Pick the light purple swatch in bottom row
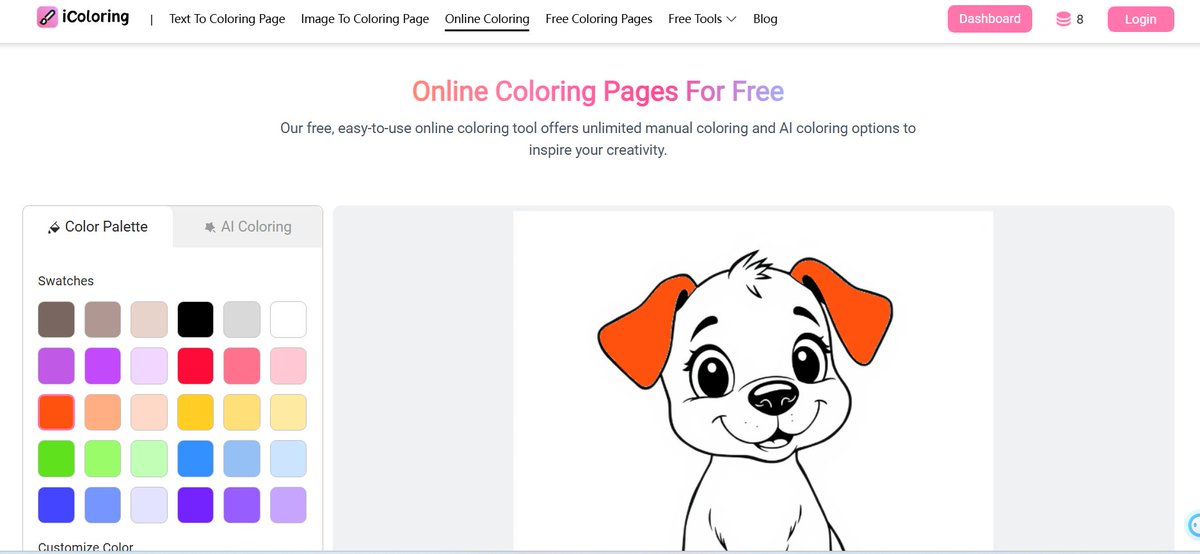 (288, 505)
